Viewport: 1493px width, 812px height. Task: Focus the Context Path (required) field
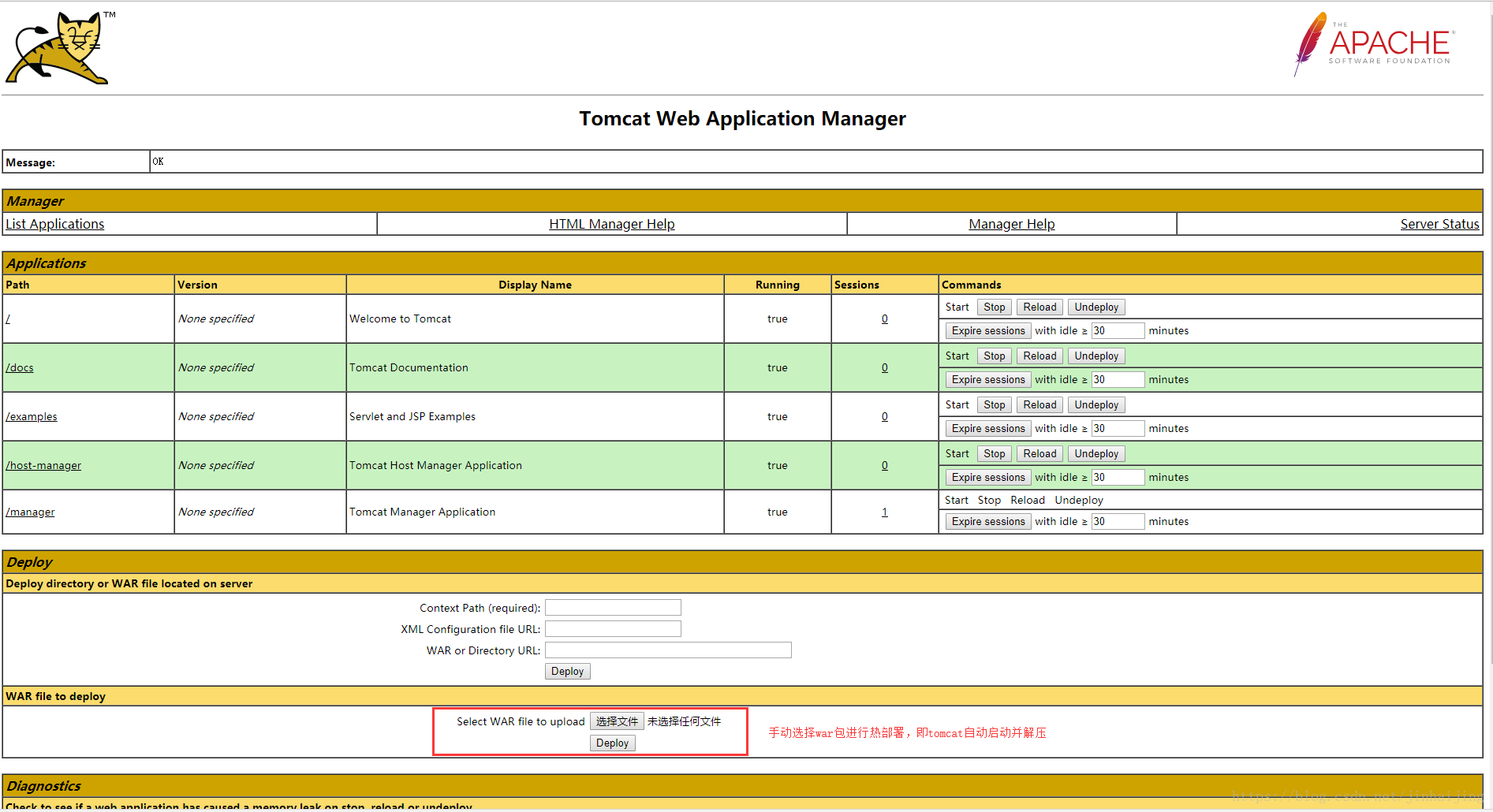click(613, 608)
